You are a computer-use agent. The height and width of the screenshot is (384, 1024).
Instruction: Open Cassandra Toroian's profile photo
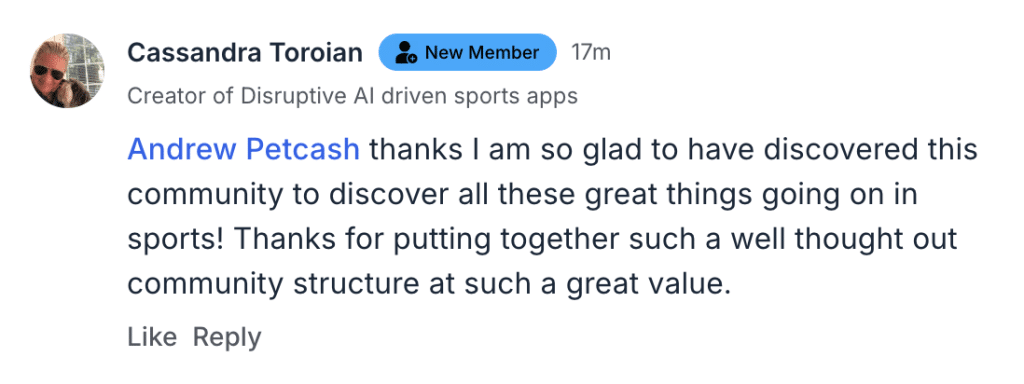[x=67, y=71]
